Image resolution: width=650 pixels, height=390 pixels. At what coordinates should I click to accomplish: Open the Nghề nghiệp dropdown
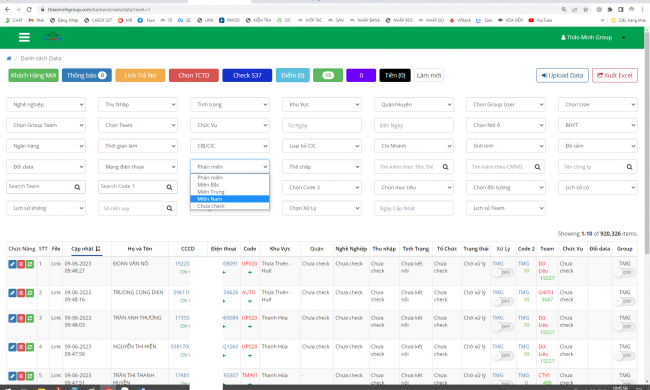pyautogui.click(x=46, y=104)
